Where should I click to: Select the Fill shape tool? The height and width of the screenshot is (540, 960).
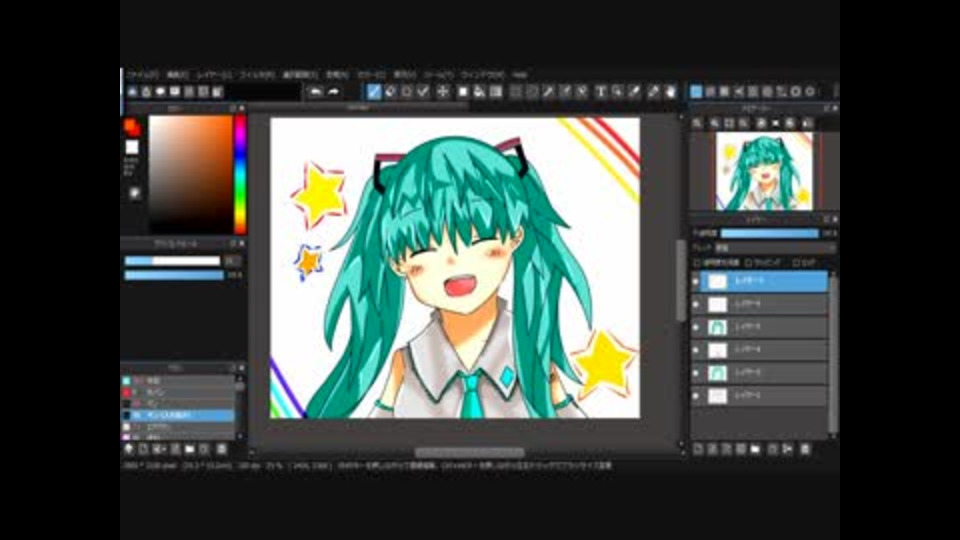pyautogui.click(x=463, y=92)
